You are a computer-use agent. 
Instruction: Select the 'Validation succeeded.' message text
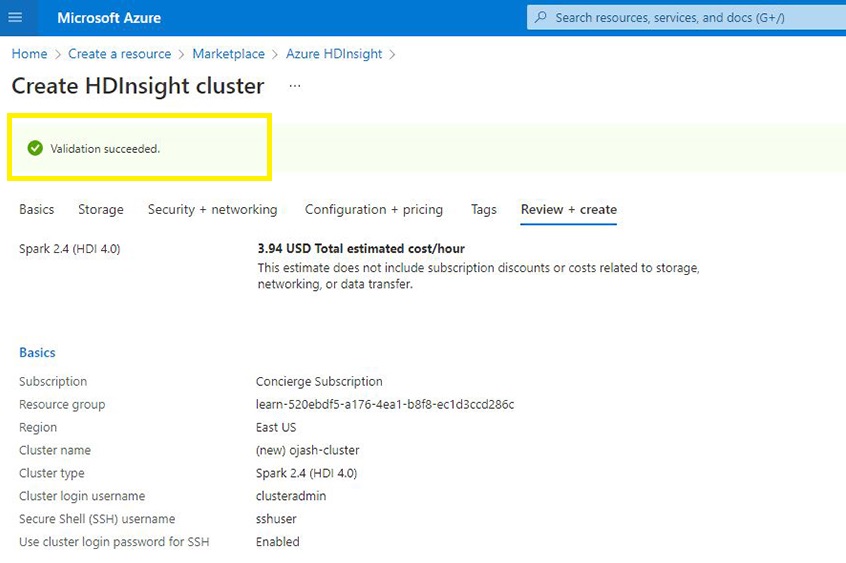(105, 149)
